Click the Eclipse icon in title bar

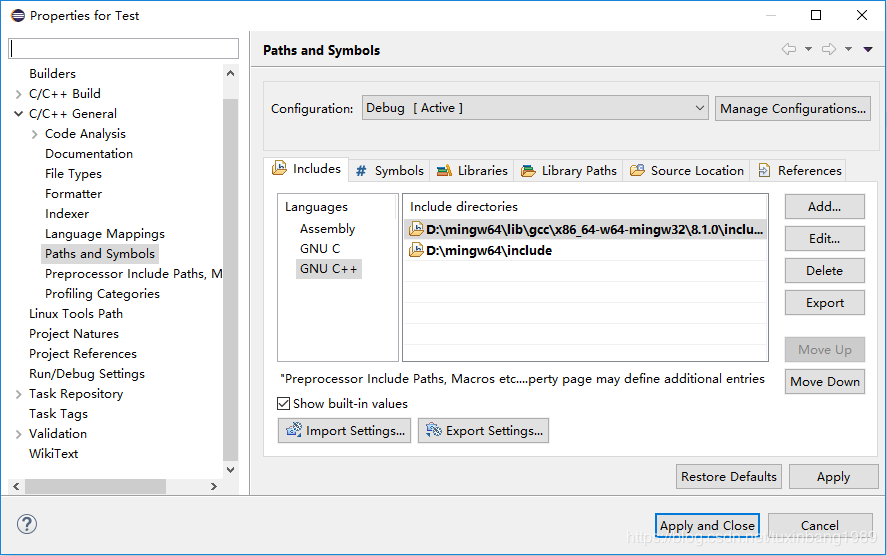tap(17, 16)
